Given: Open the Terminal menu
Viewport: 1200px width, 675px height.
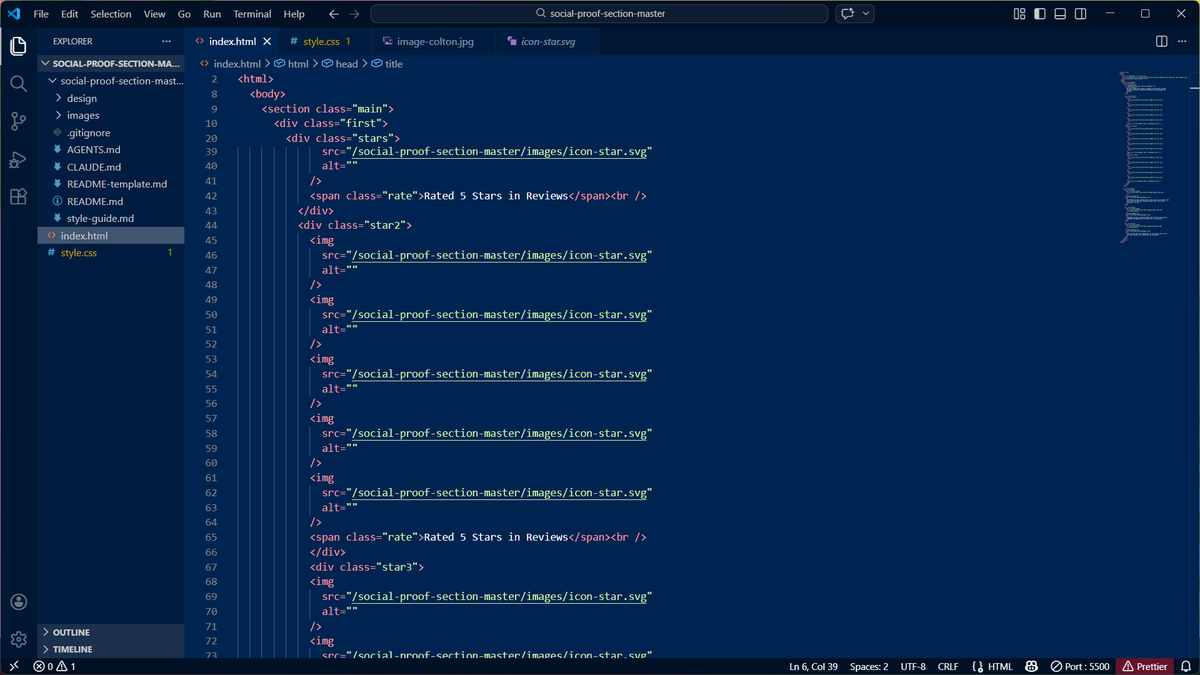Looking at the screenshot, I should click(x=252, y=14).
